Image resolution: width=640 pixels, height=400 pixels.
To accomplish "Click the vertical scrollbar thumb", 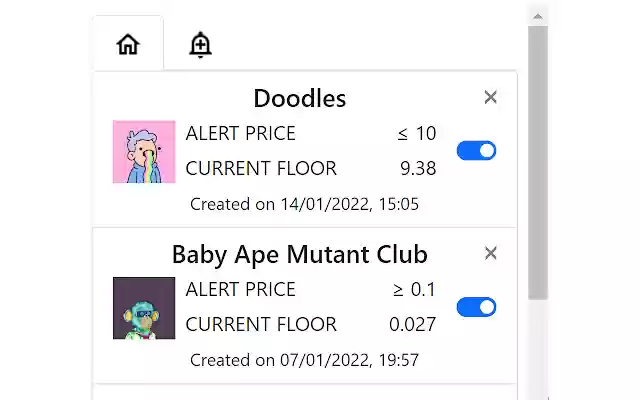I will [x=538, y=160].
